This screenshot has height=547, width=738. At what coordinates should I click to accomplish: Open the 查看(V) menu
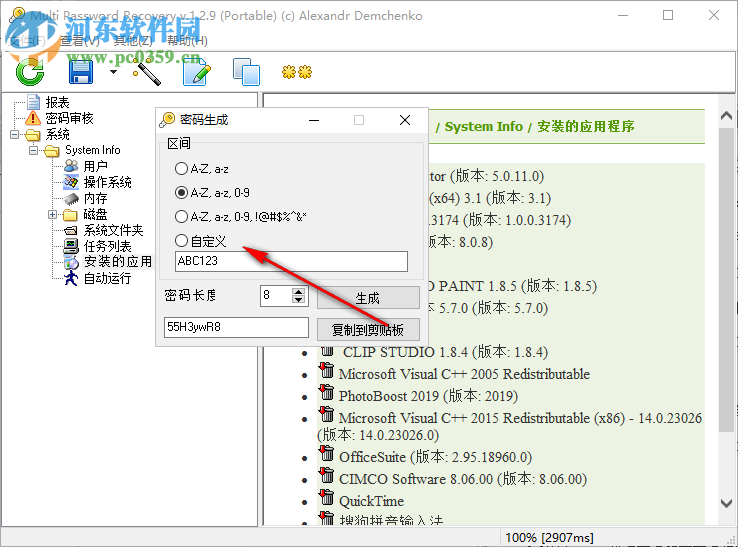[x=80, y=41]
